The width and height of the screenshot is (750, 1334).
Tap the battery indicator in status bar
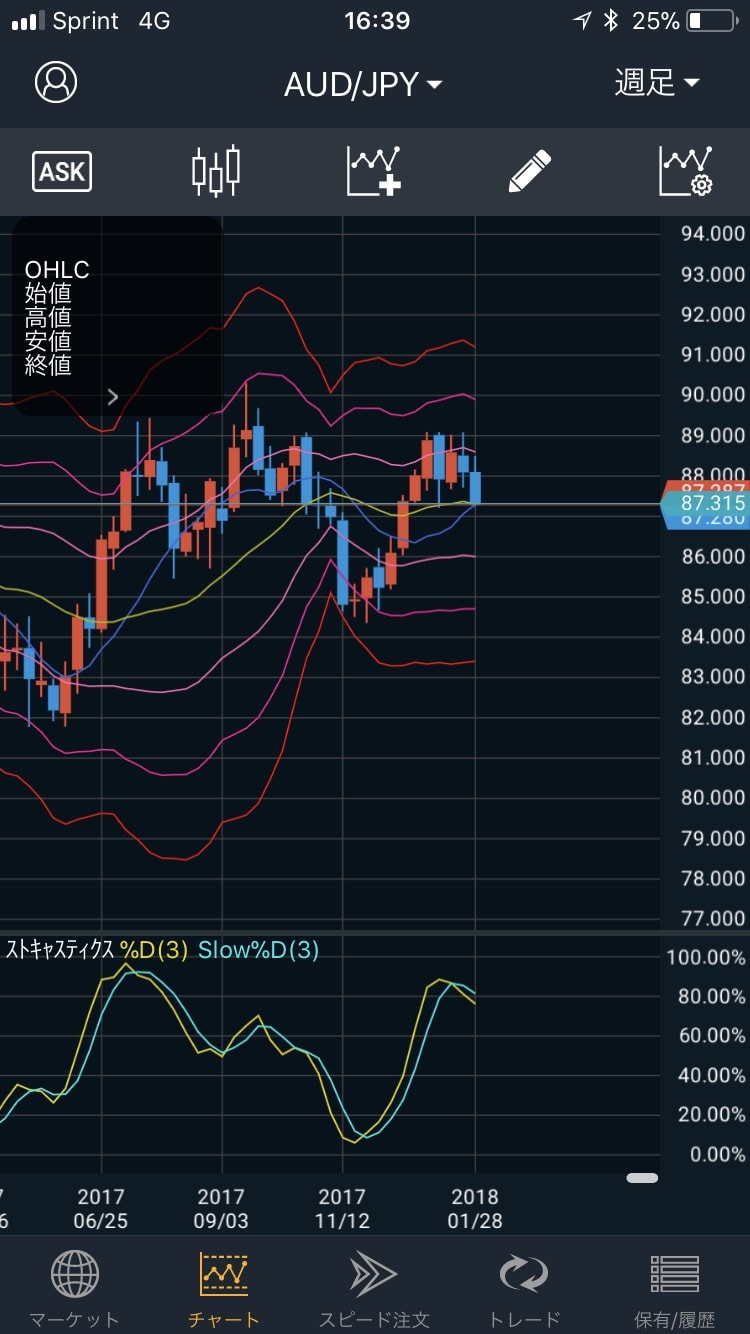(711, 21)
